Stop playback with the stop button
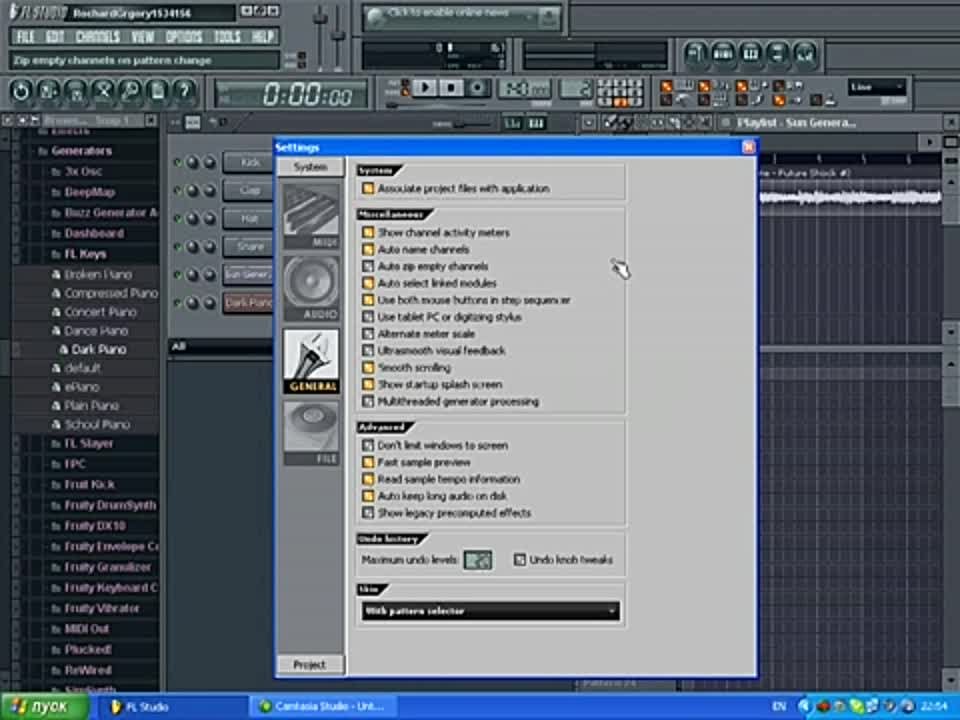 451,88
